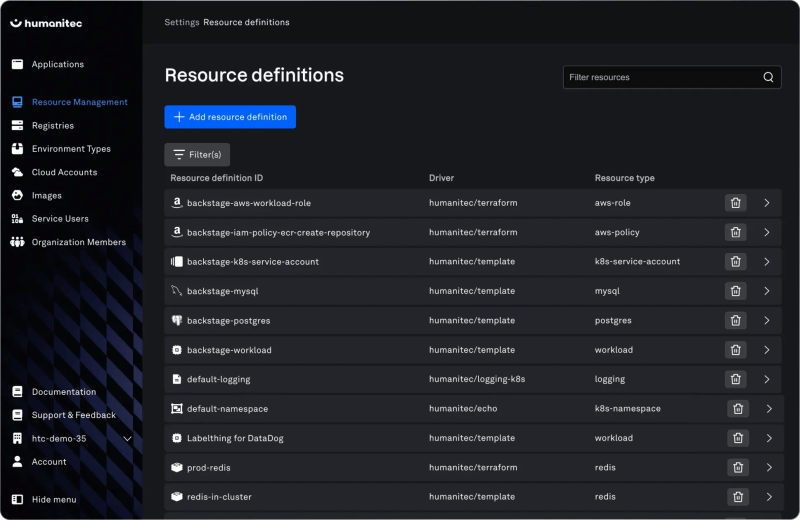Image resolution: width=800 pixels, height=520 pixels.
Task: Open the backstage-postgres row chevron
Action: [767, 321]
